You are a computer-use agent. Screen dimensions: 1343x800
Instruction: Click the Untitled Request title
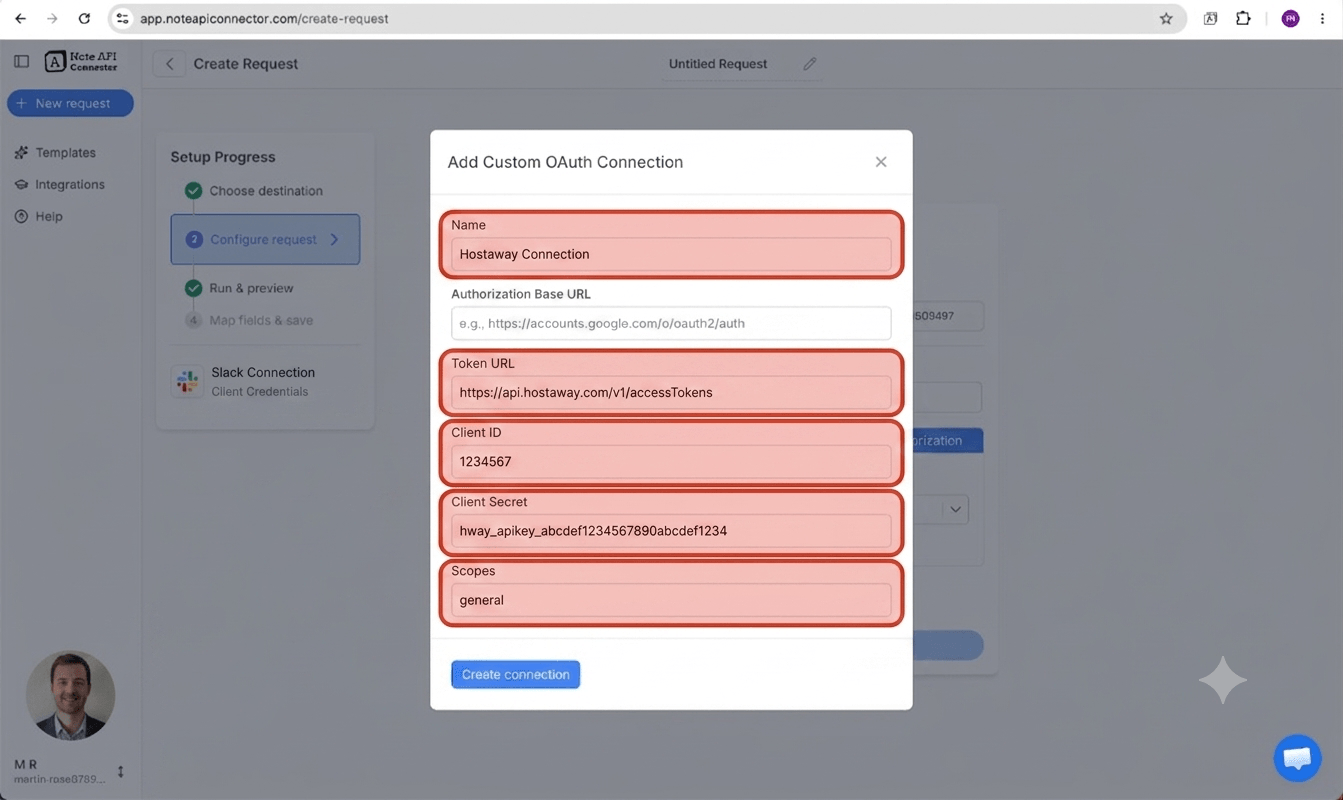[x=718, y=64]
